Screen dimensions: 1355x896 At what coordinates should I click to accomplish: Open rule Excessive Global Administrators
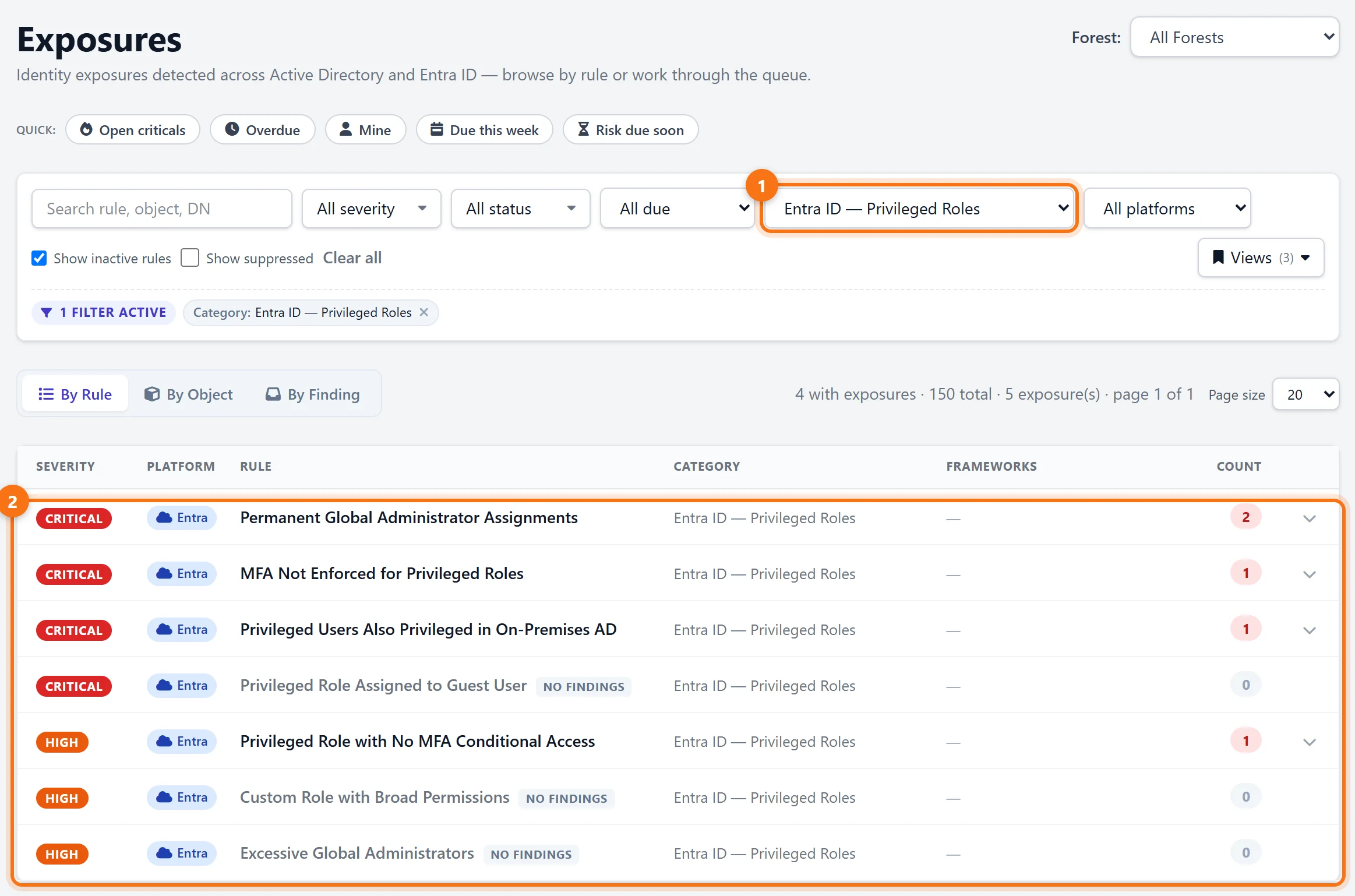357,853
